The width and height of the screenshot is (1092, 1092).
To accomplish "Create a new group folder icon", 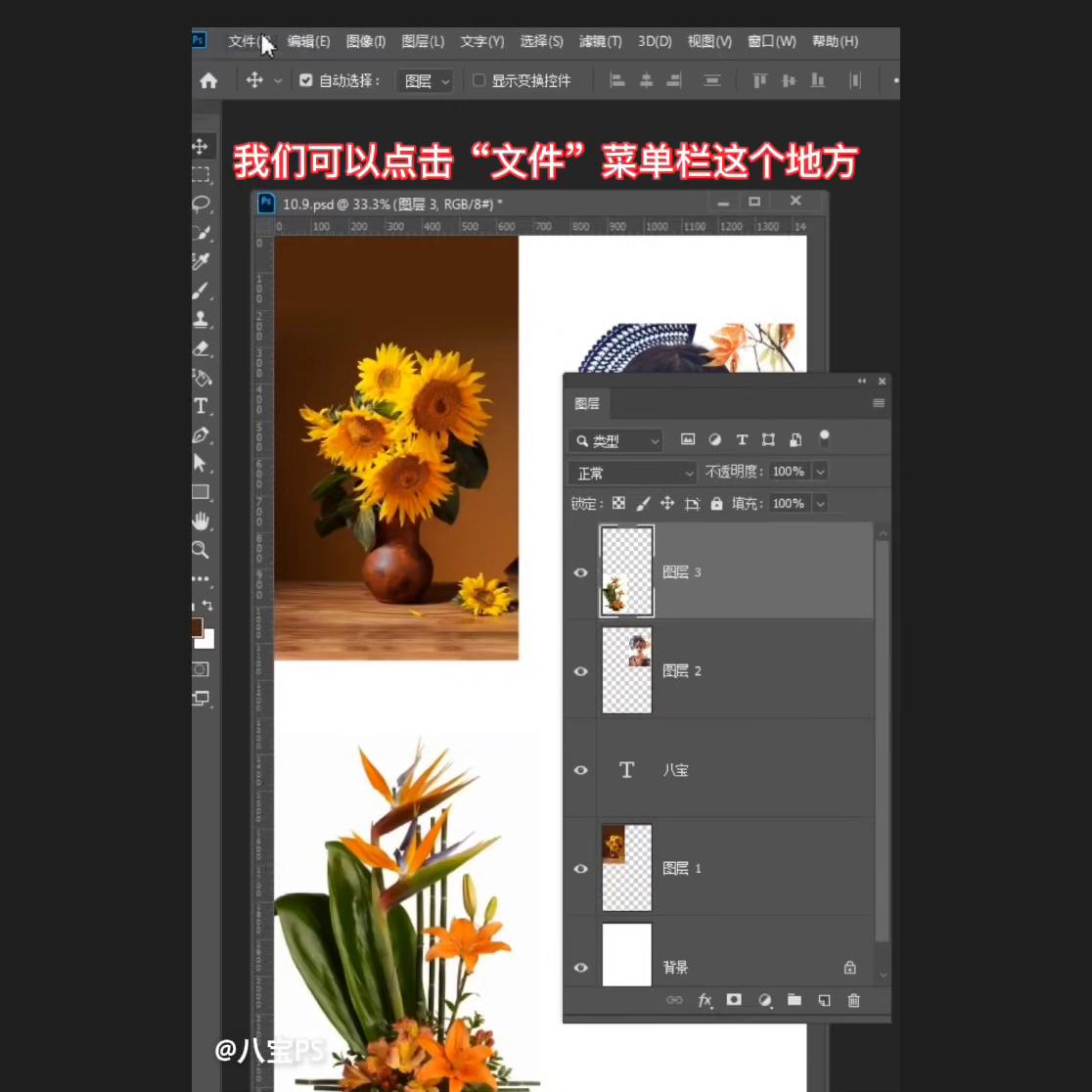I will tap(795, 1000).
